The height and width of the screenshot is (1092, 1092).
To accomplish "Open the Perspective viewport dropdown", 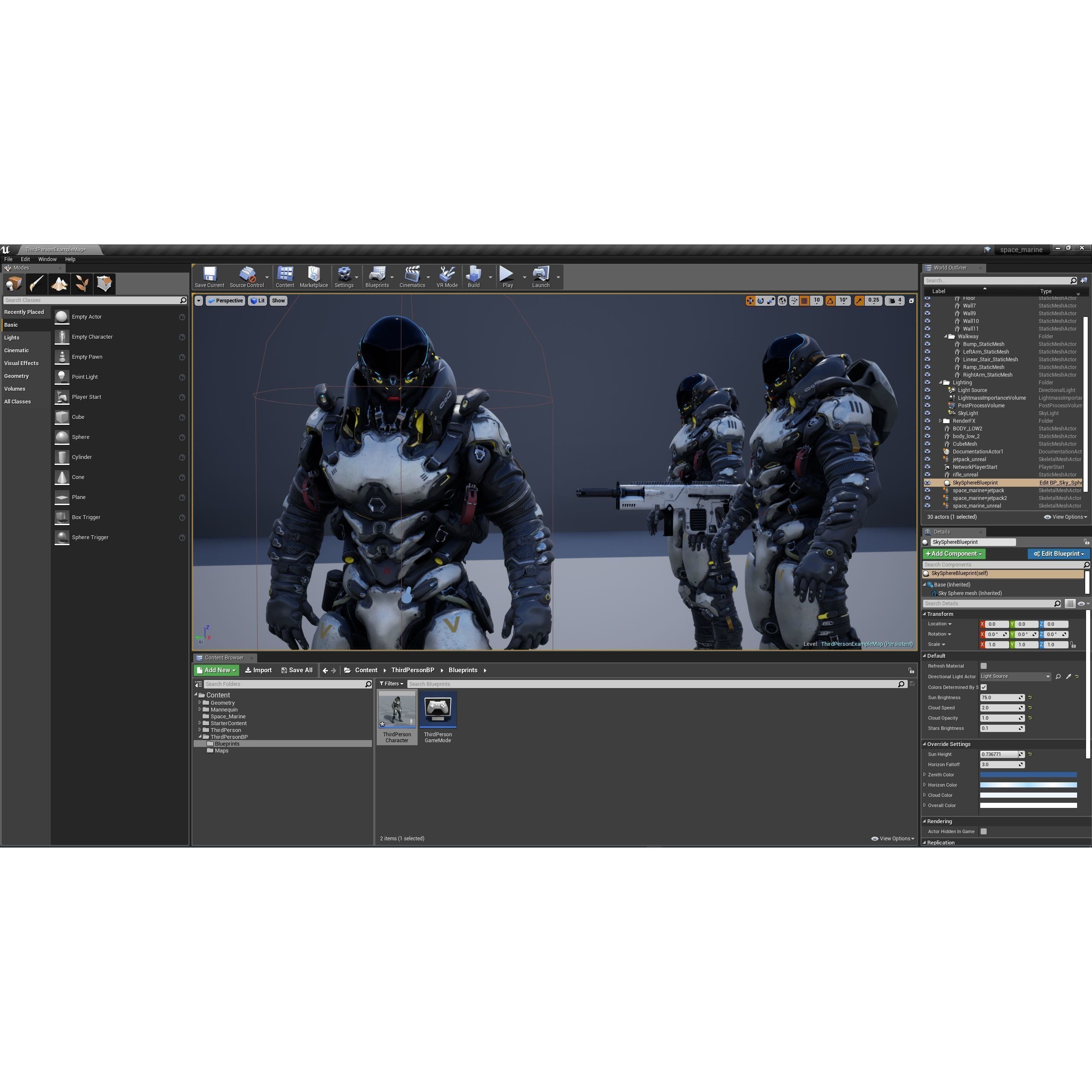I will point(226,300).
